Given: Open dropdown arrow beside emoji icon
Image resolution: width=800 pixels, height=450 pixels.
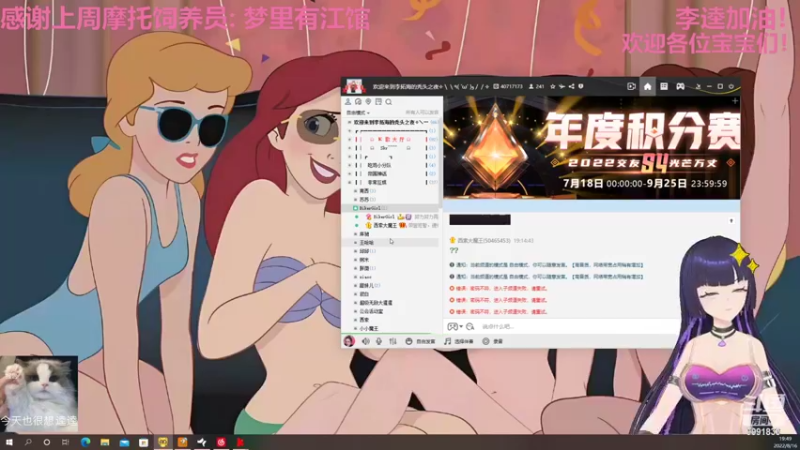Looking at the screenshot, I should pos(461,327).
